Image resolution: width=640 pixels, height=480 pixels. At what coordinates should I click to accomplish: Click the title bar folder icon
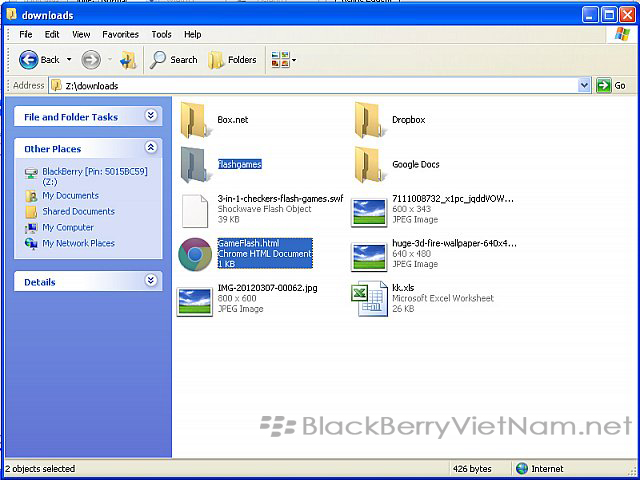pyautogui.click(x=11, y=15)
